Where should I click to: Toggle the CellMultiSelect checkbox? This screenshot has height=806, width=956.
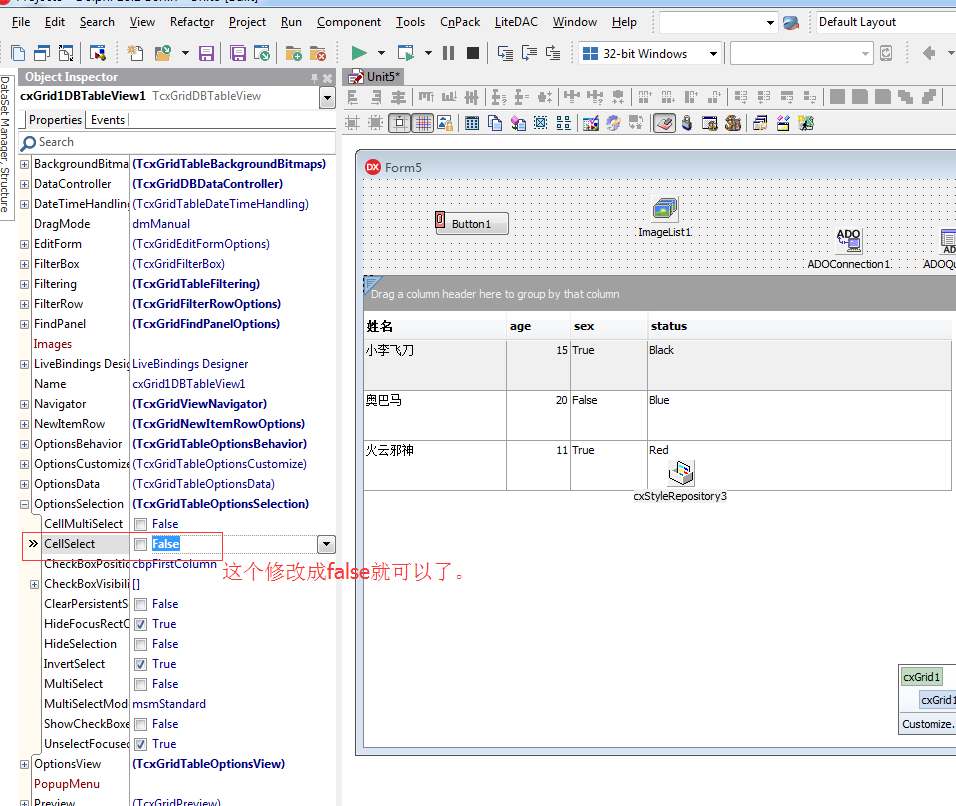(x=141, y=524)
